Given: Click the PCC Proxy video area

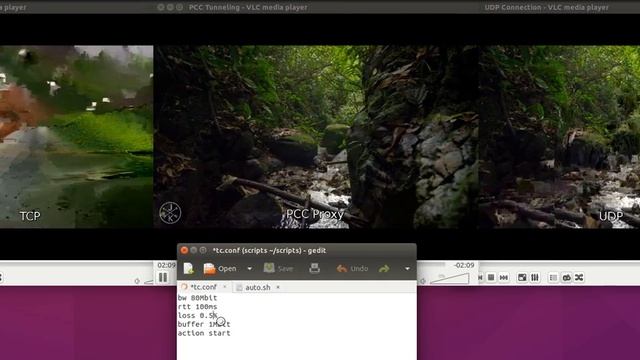Looking at the screenshot, I should tap(316, 137).
